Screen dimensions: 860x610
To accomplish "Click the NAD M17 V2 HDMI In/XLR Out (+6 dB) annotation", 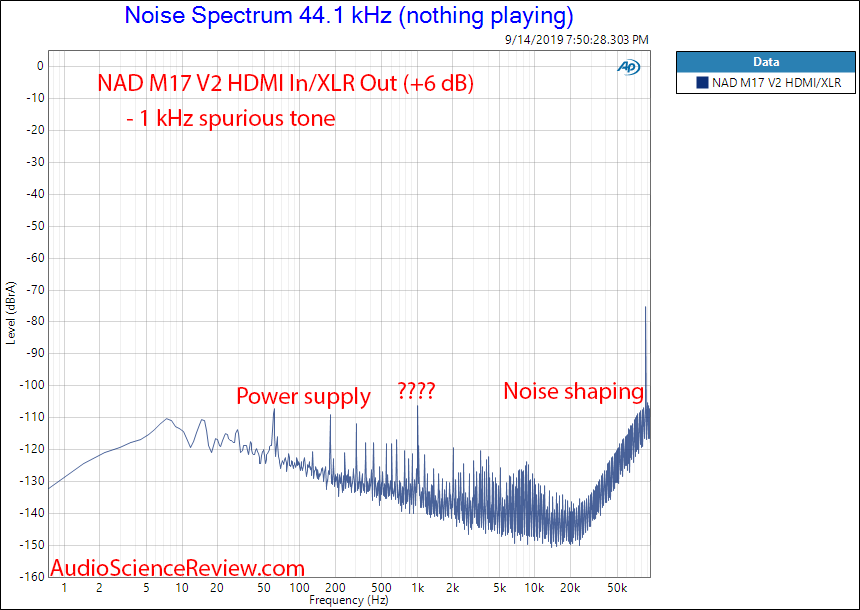I will click(x=285, y=83).
